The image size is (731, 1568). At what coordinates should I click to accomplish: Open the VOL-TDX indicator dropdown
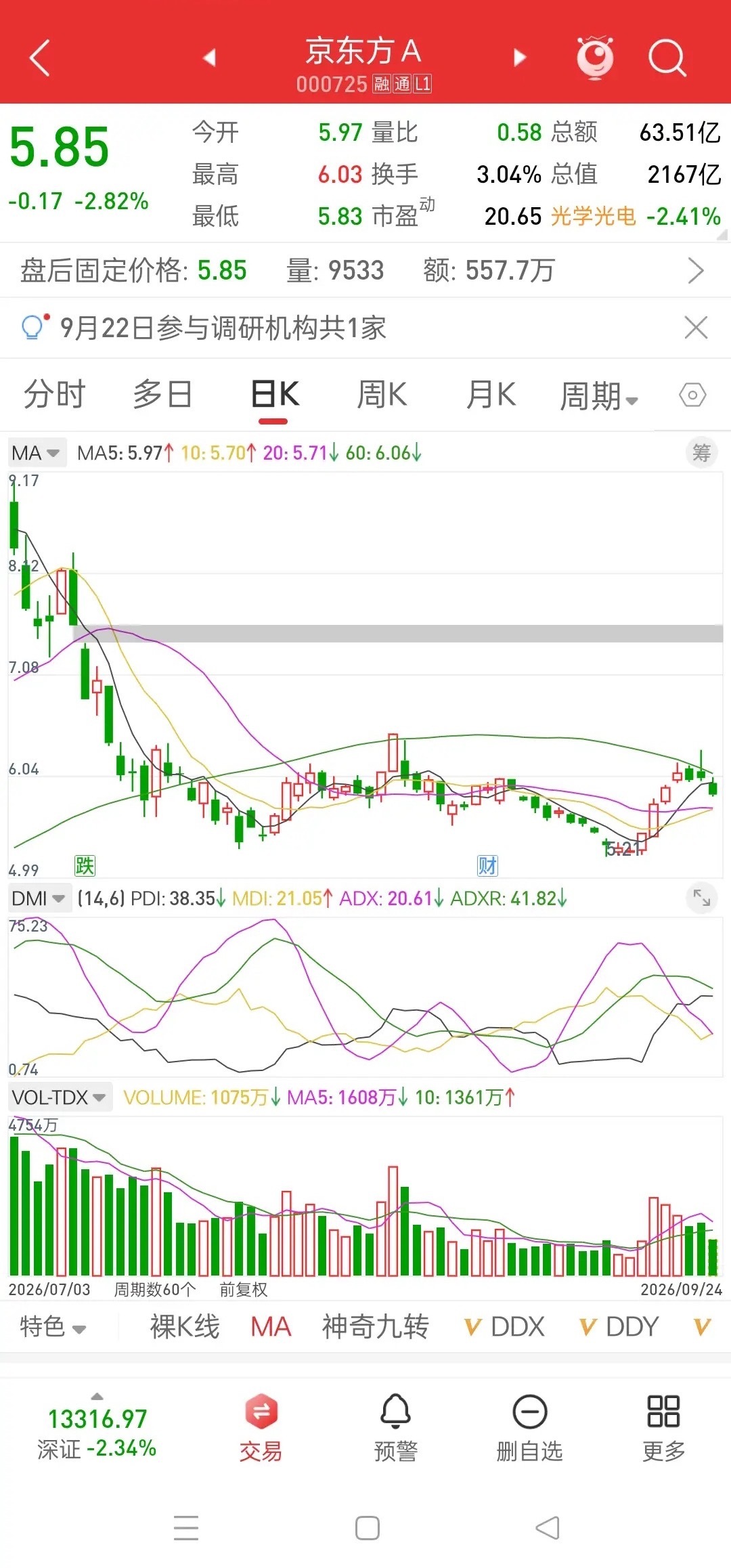[x=60, y=1097]
